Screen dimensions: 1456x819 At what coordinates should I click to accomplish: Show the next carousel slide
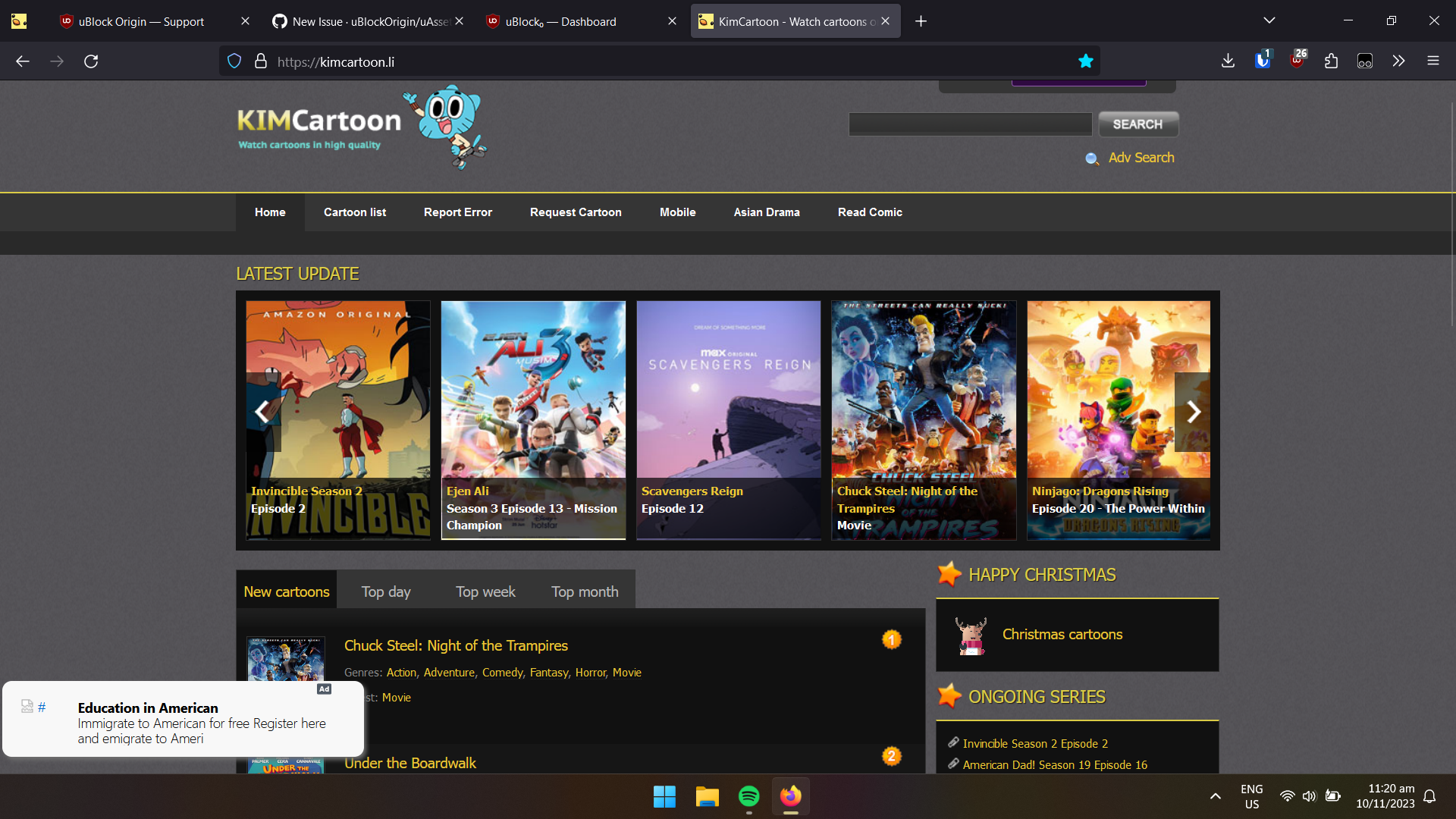tap(1193, 412)
